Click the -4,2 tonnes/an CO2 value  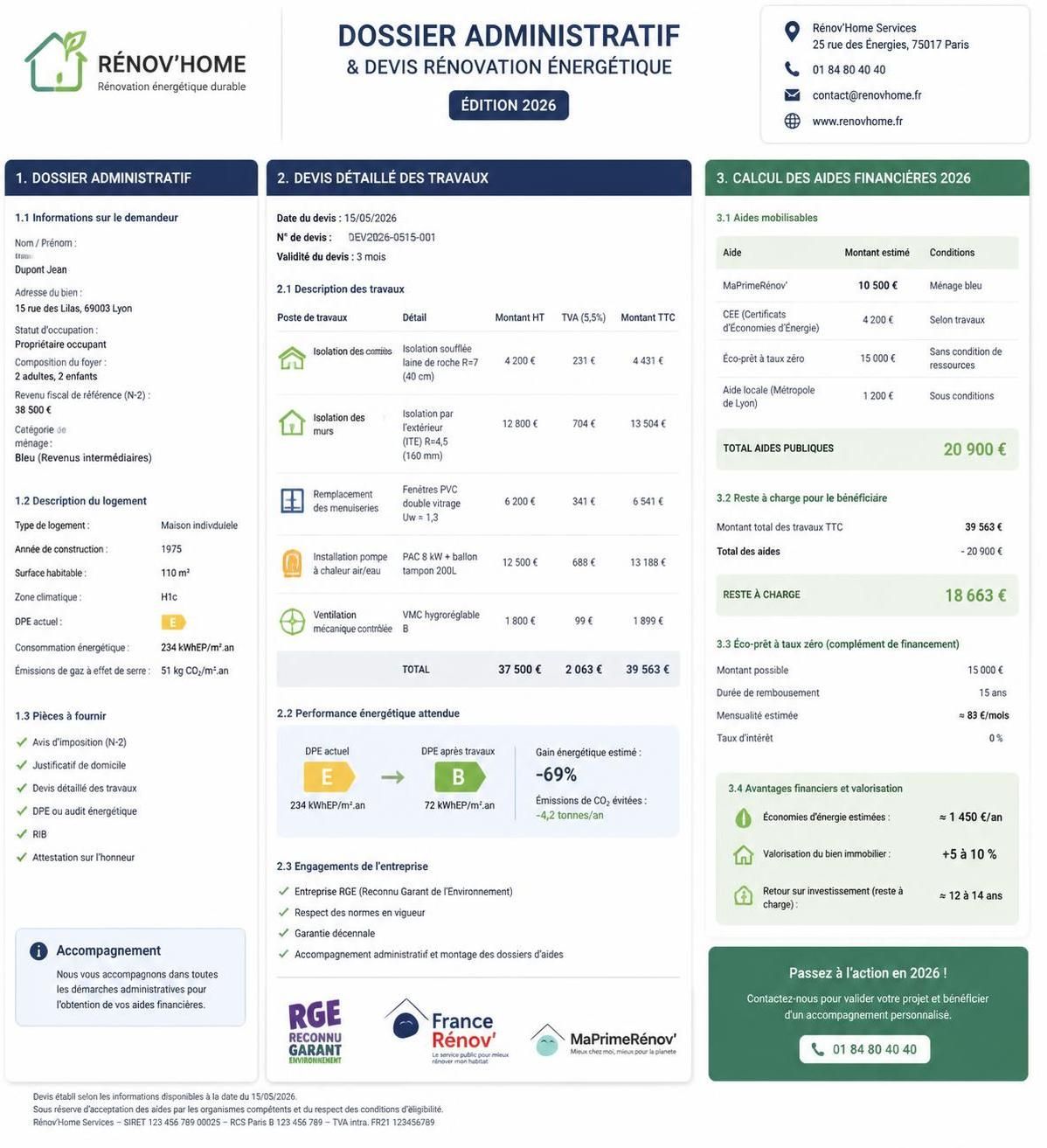[x=570, y=815]
